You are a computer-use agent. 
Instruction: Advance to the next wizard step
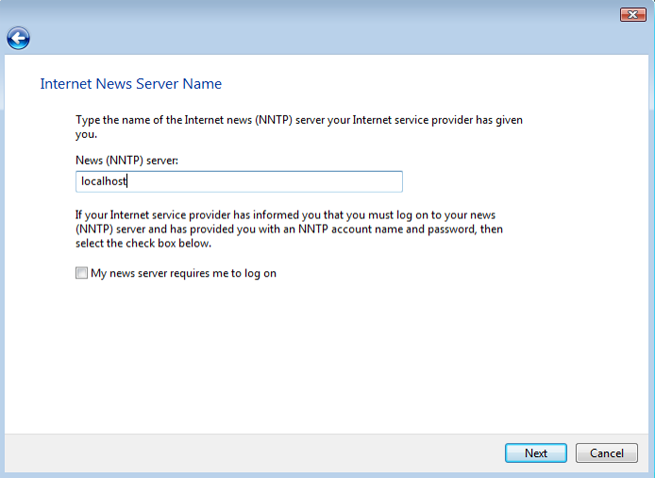click(x=535, y=453)
